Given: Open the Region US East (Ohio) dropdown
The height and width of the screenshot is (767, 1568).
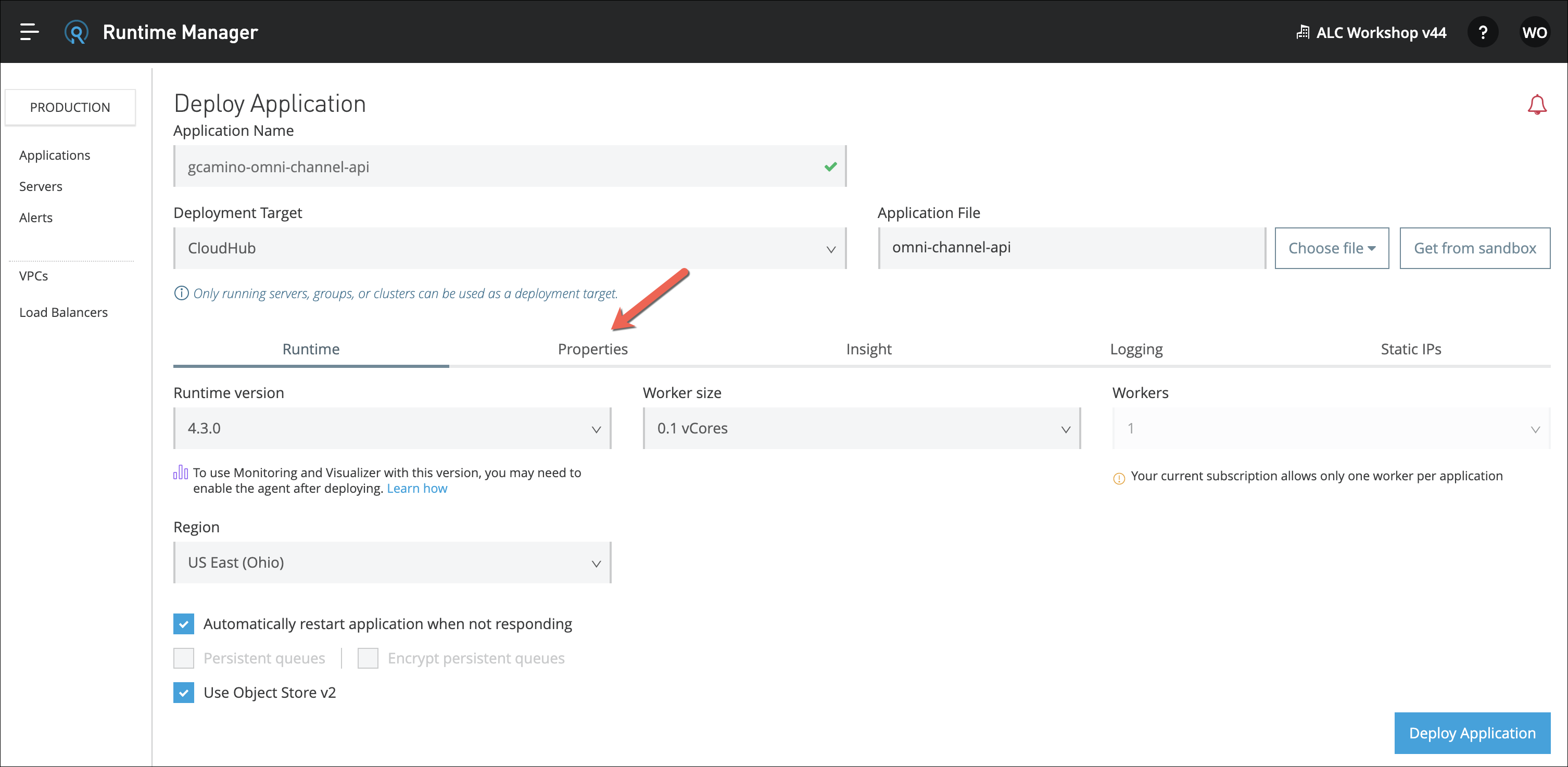Looking at the screenshot, I should (x=393, y=563).
